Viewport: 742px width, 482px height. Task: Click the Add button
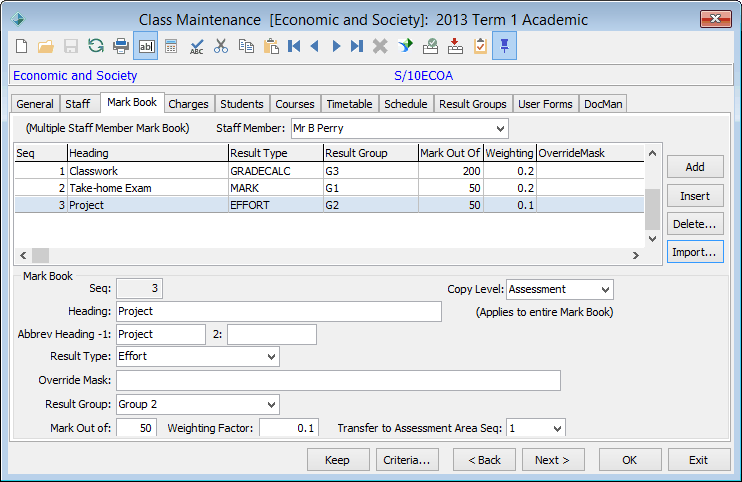point(695,167)
